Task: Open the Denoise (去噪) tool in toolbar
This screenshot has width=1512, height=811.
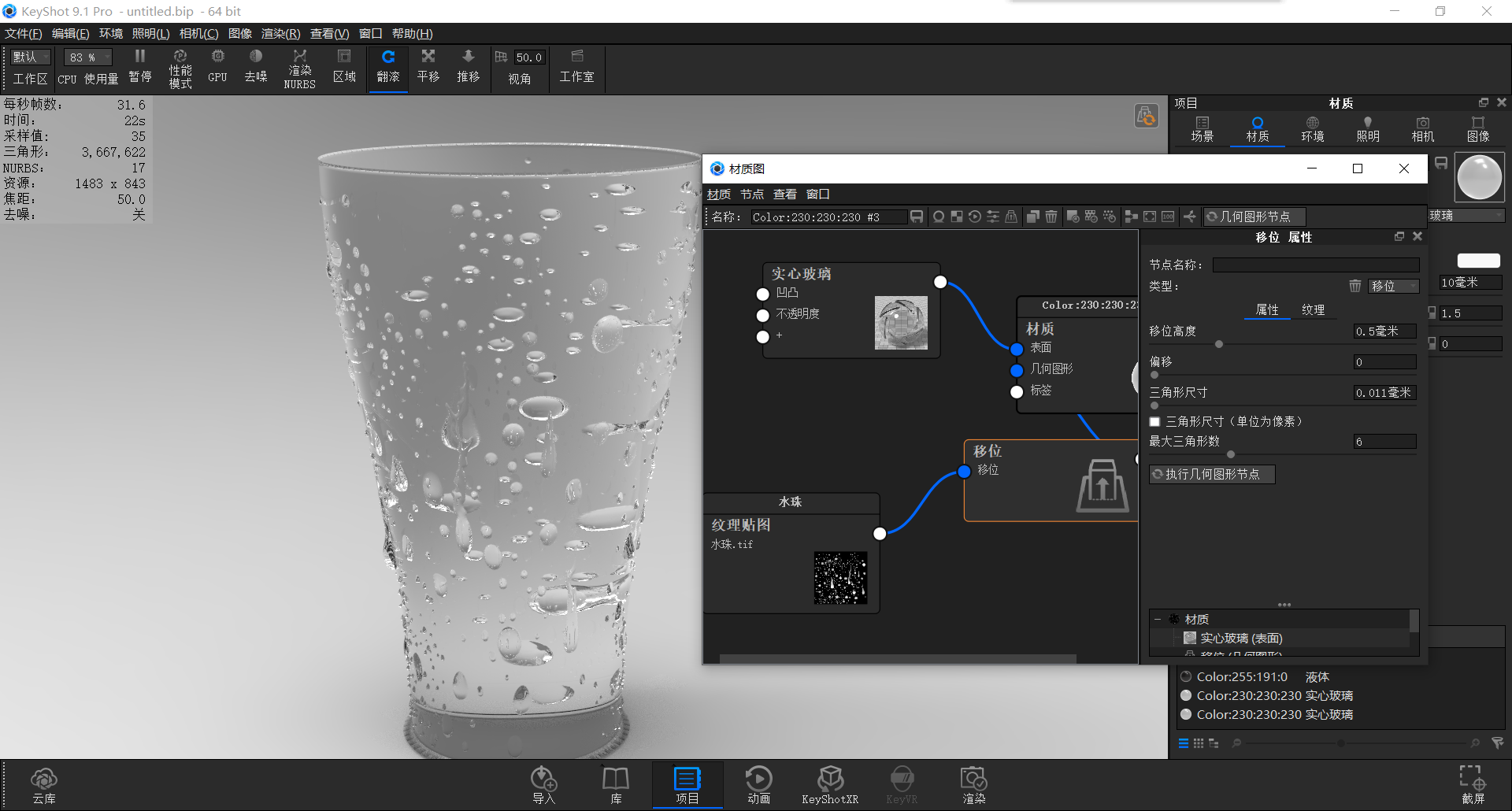Action: pos(255,68)
